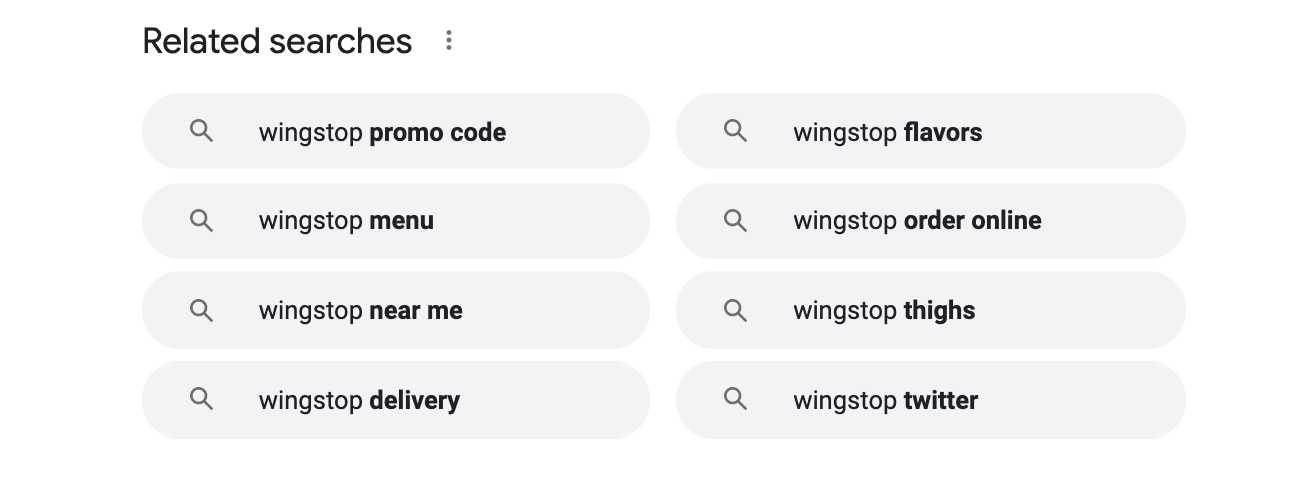Click the search icon next to wingstop flavors

(x=735, y=131)
